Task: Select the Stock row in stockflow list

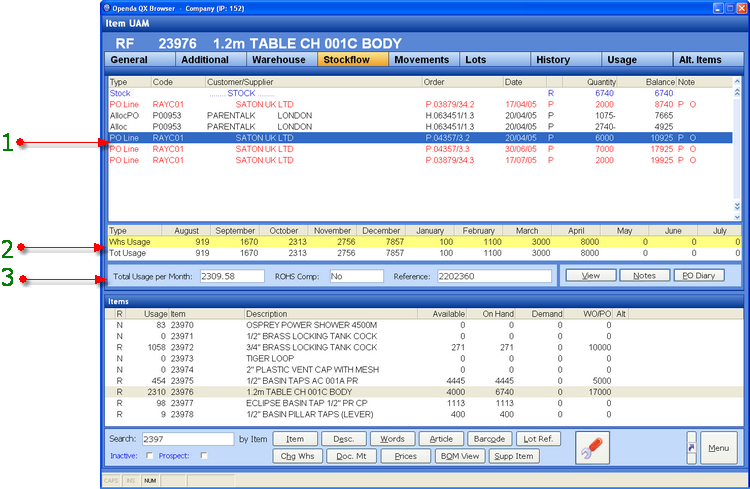Action: click(x=420, y=93)
